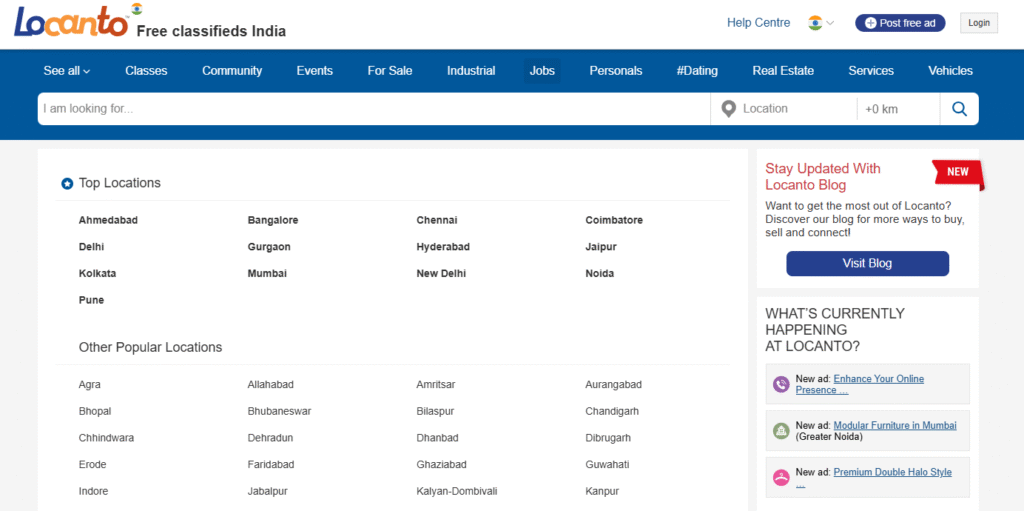
Task: Choose Aurangabad from popular locations
Action: click(613, 385)
